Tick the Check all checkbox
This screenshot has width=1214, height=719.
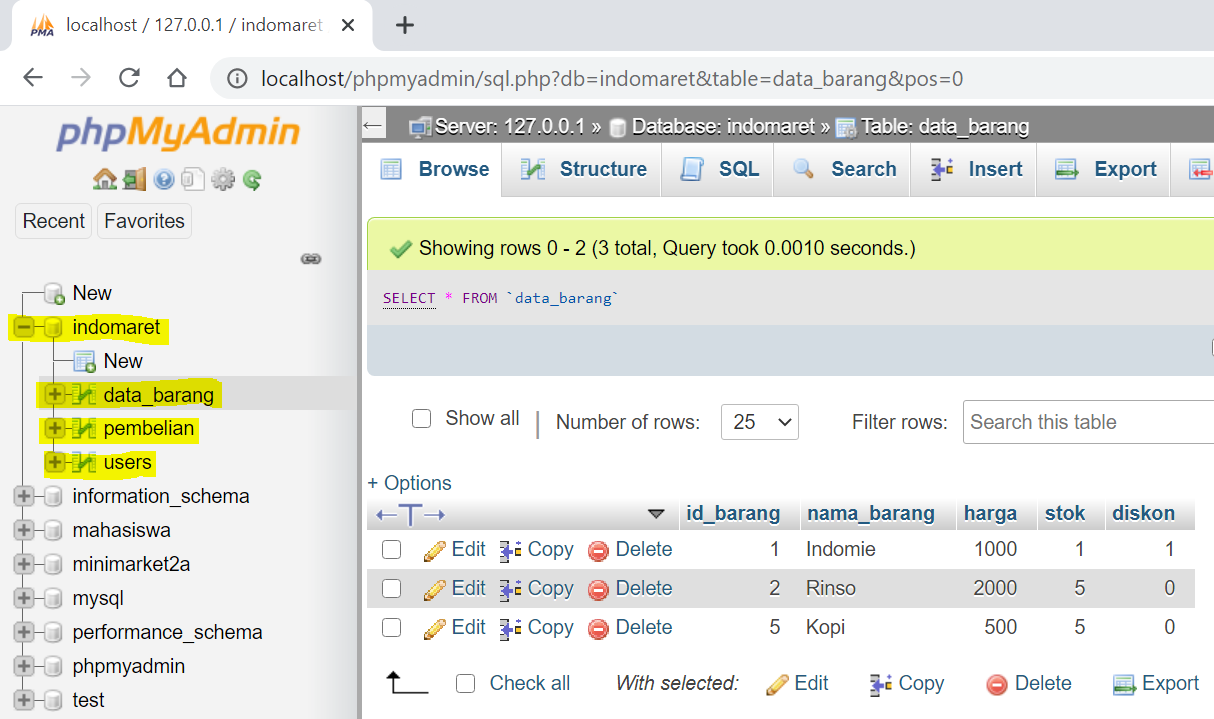465,684
